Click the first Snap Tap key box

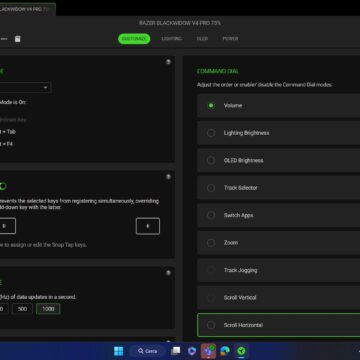[7, 226]
